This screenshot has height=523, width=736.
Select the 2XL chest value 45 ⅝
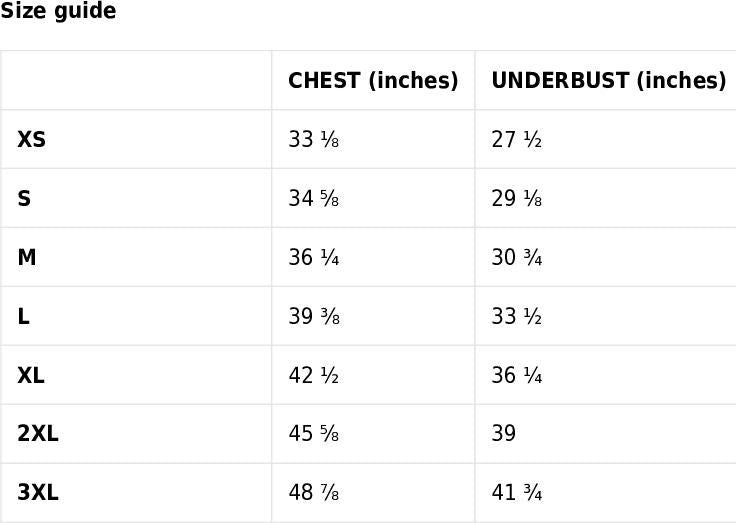[314, 434]
